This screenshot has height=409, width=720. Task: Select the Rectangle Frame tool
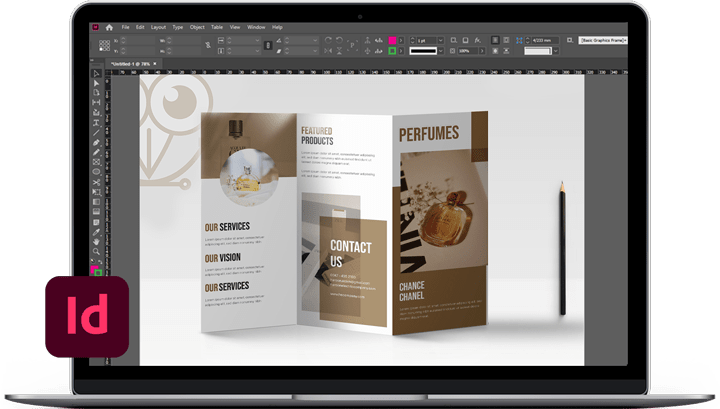click(x=96, y=162)
